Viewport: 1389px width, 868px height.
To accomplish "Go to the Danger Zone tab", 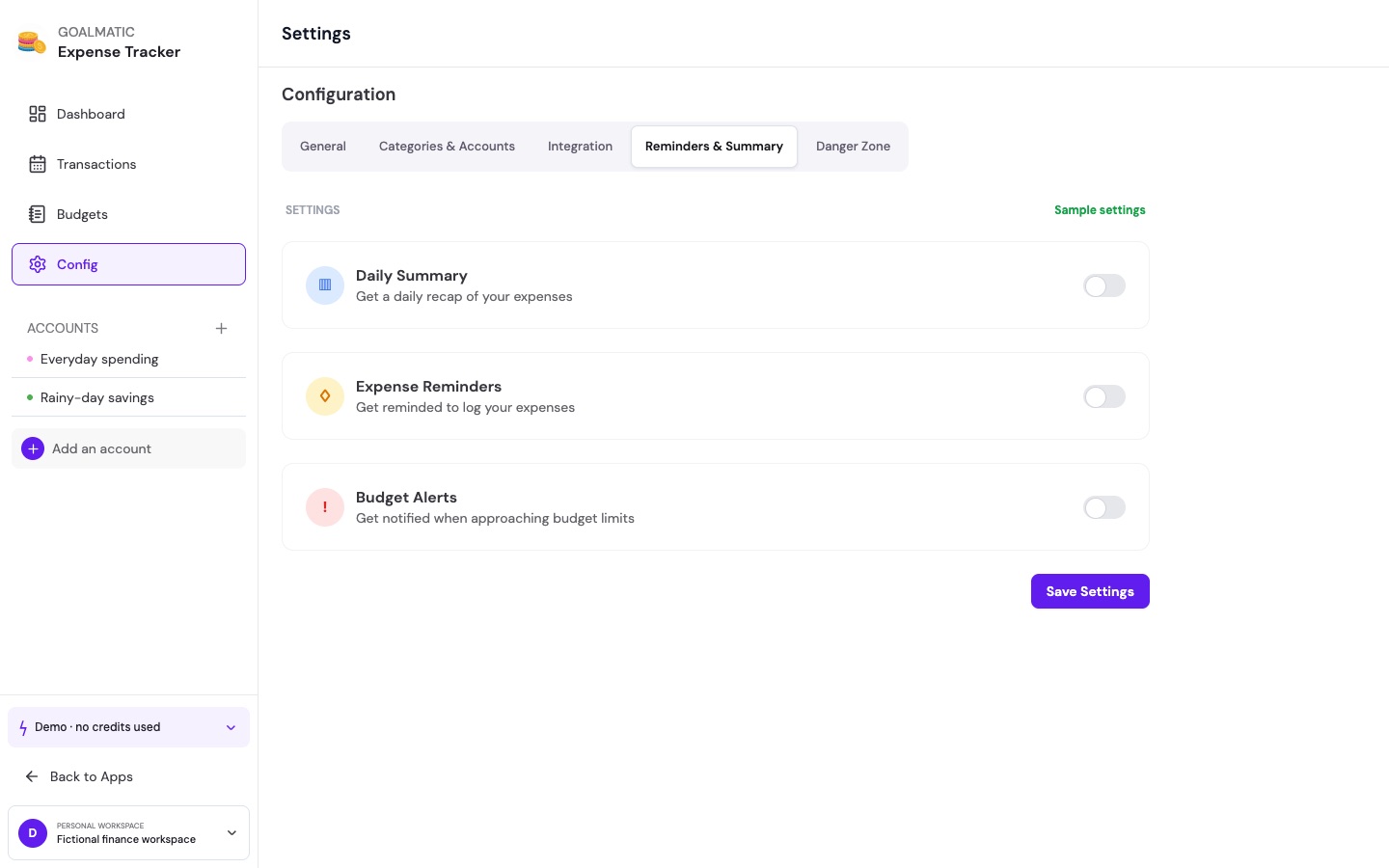I will (853, 147).
